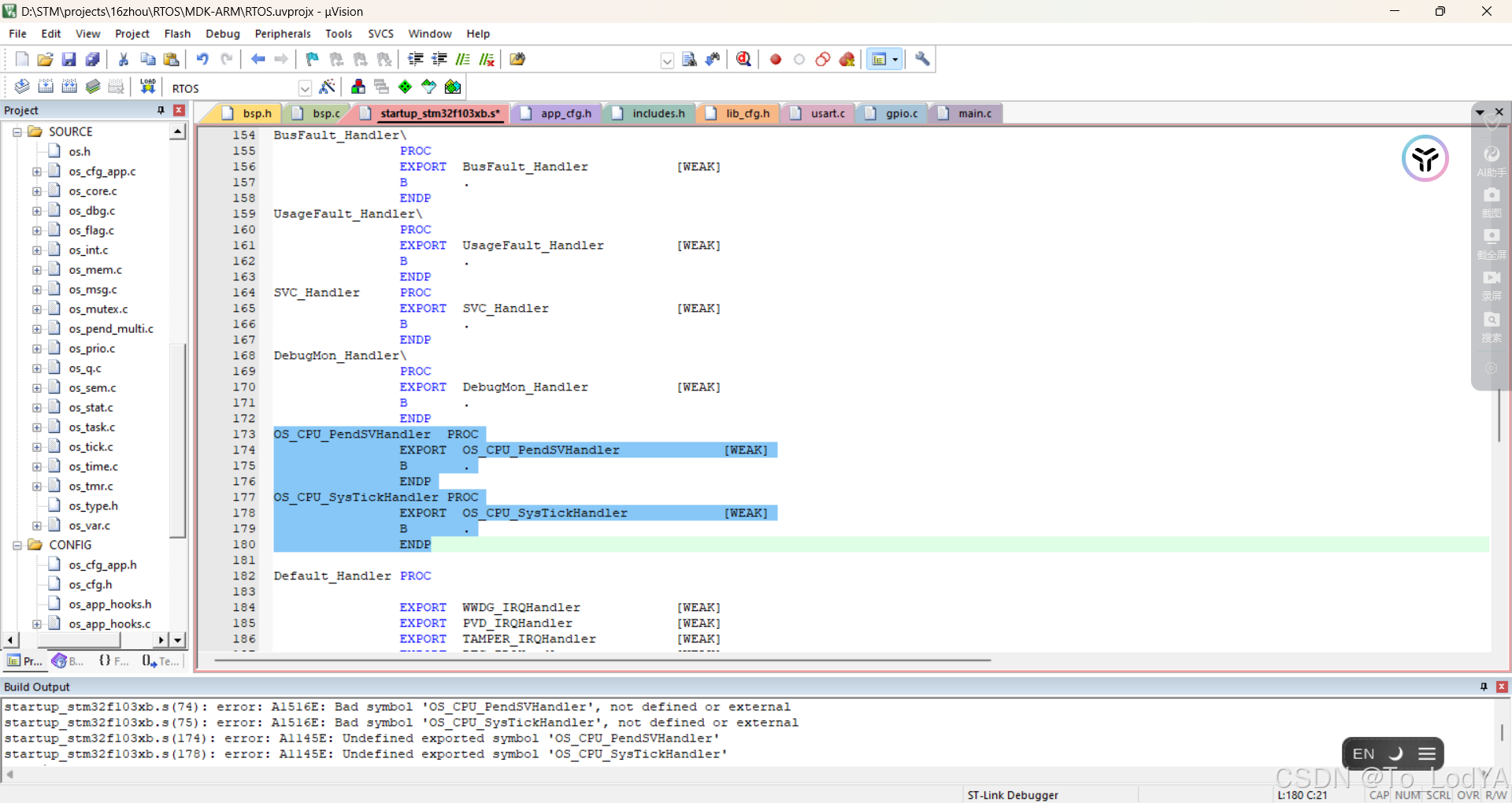
Task: Open the Flash menu
Action: [x=177, y=34]
